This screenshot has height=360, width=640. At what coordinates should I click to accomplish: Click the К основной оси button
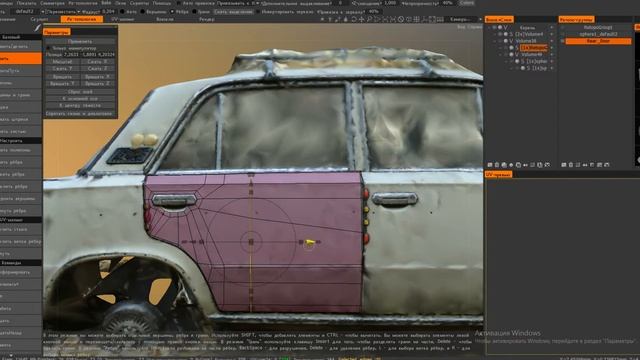tap(80, 98)
